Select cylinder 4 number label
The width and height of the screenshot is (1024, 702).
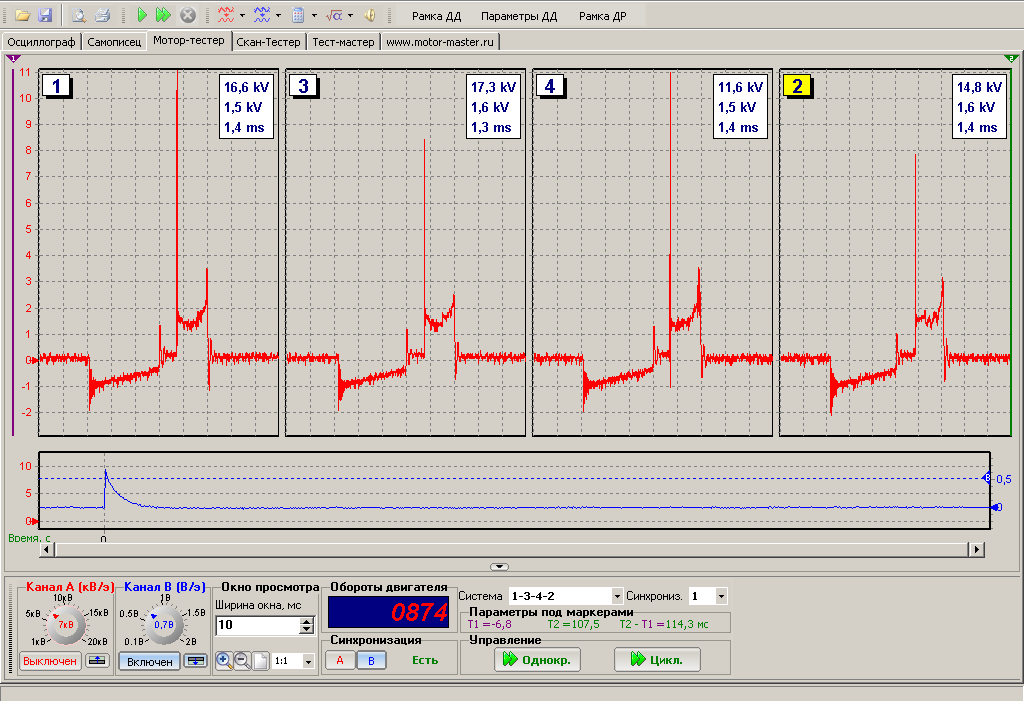pyautogui.click(x=550, y=86)
